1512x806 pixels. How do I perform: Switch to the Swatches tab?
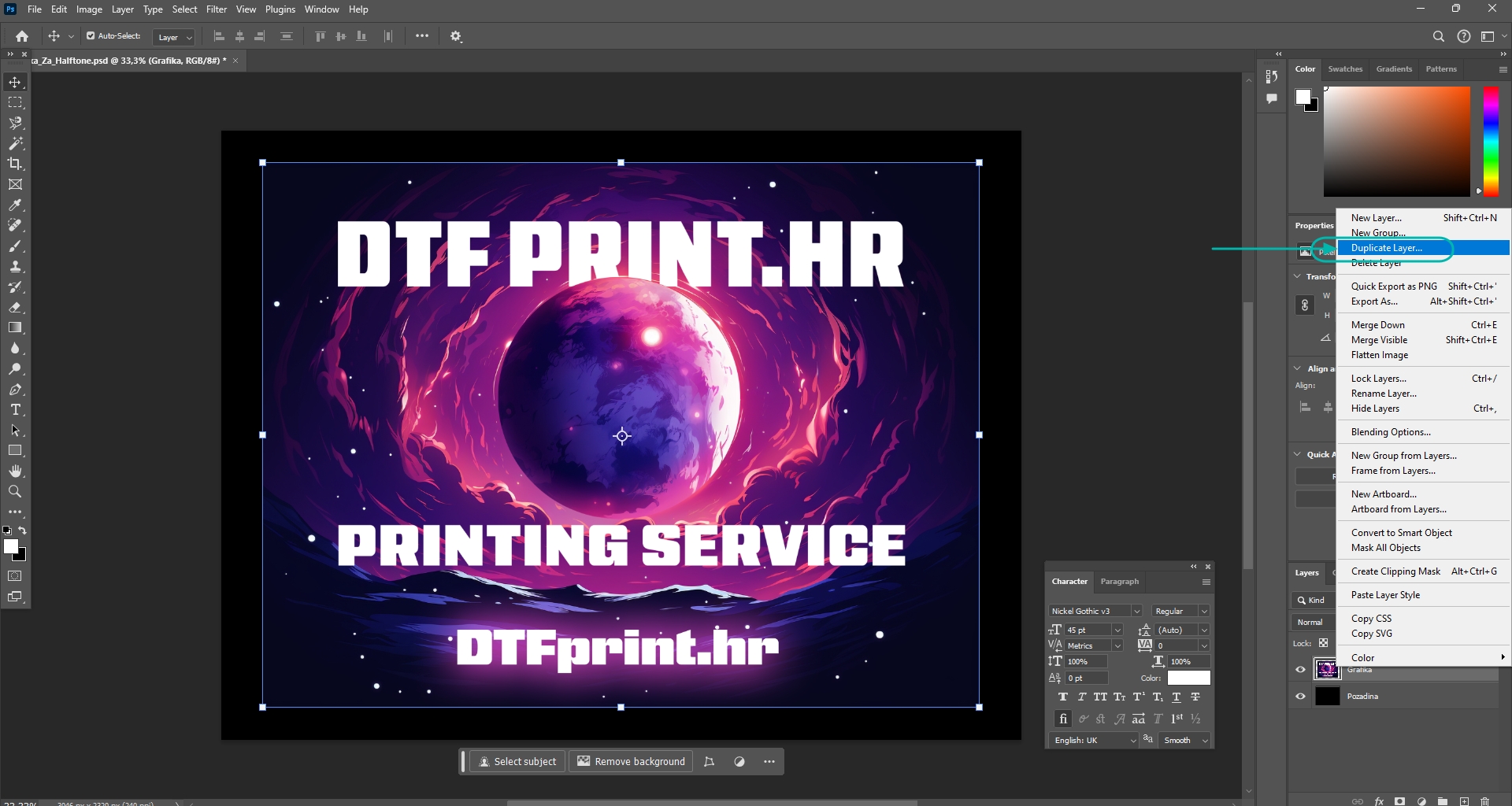1345,69
